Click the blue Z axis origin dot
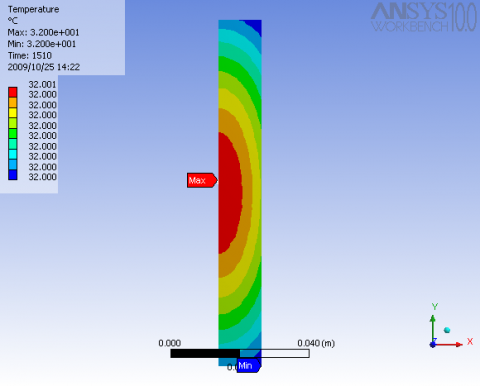480x386 pixels. tap(433, 344)
